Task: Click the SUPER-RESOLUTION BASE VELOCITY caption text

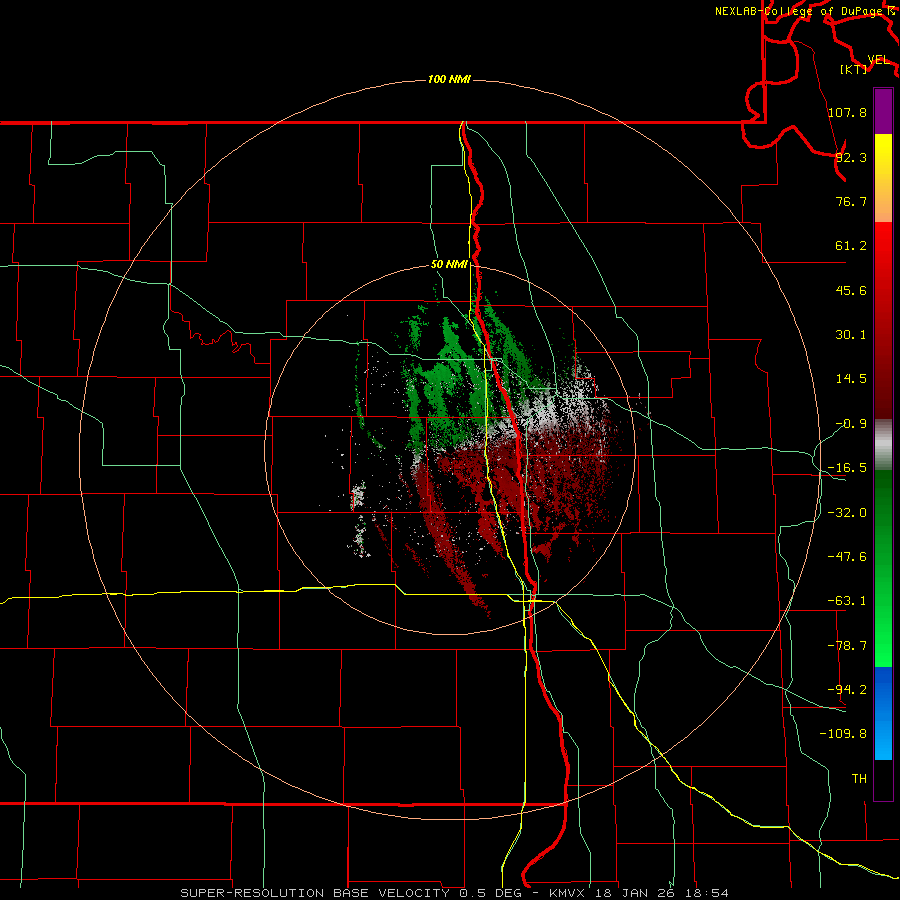Action: click(x=317, y=893)
